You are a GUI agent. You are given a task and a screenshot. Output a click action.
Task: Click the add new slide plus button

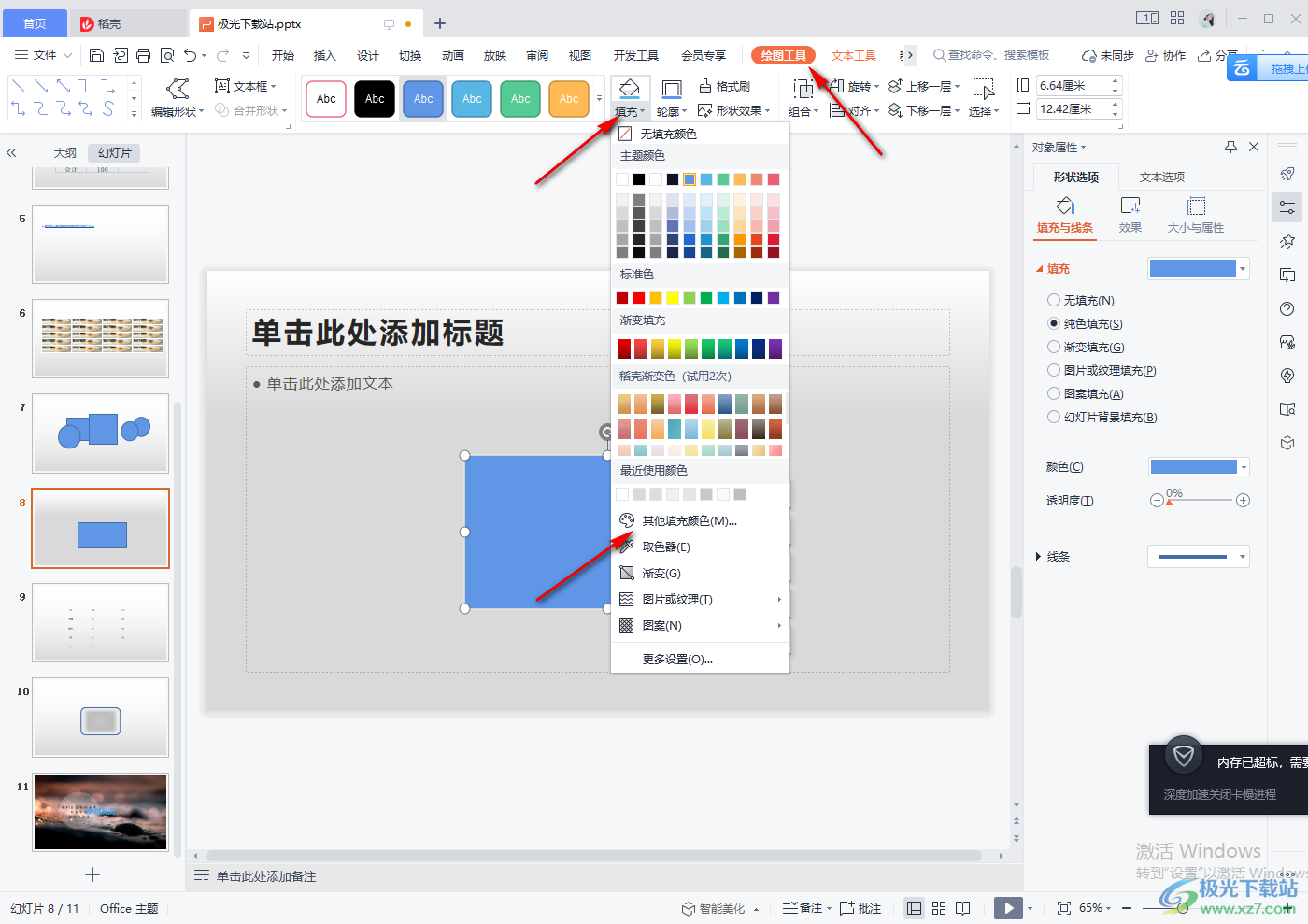pos(92,874)
